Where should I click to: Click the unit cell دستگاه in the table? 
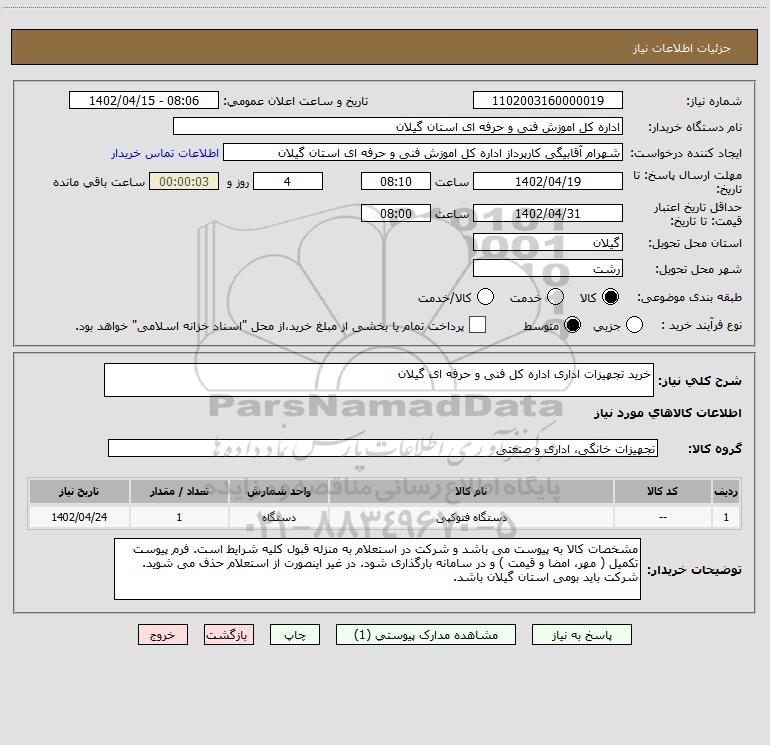click(x=278, y=517)
